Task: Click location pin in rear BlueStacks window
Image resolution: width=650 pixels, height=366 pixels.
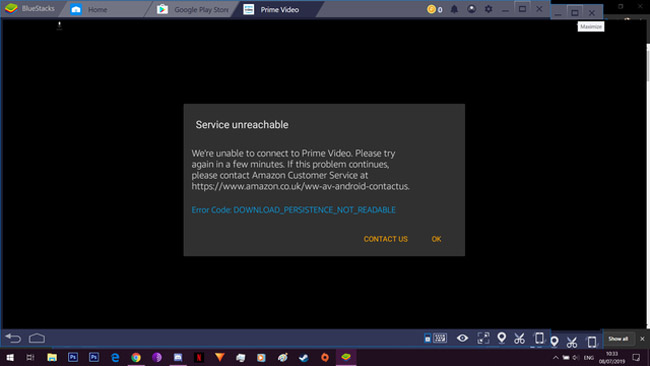Action: (554, 342)
